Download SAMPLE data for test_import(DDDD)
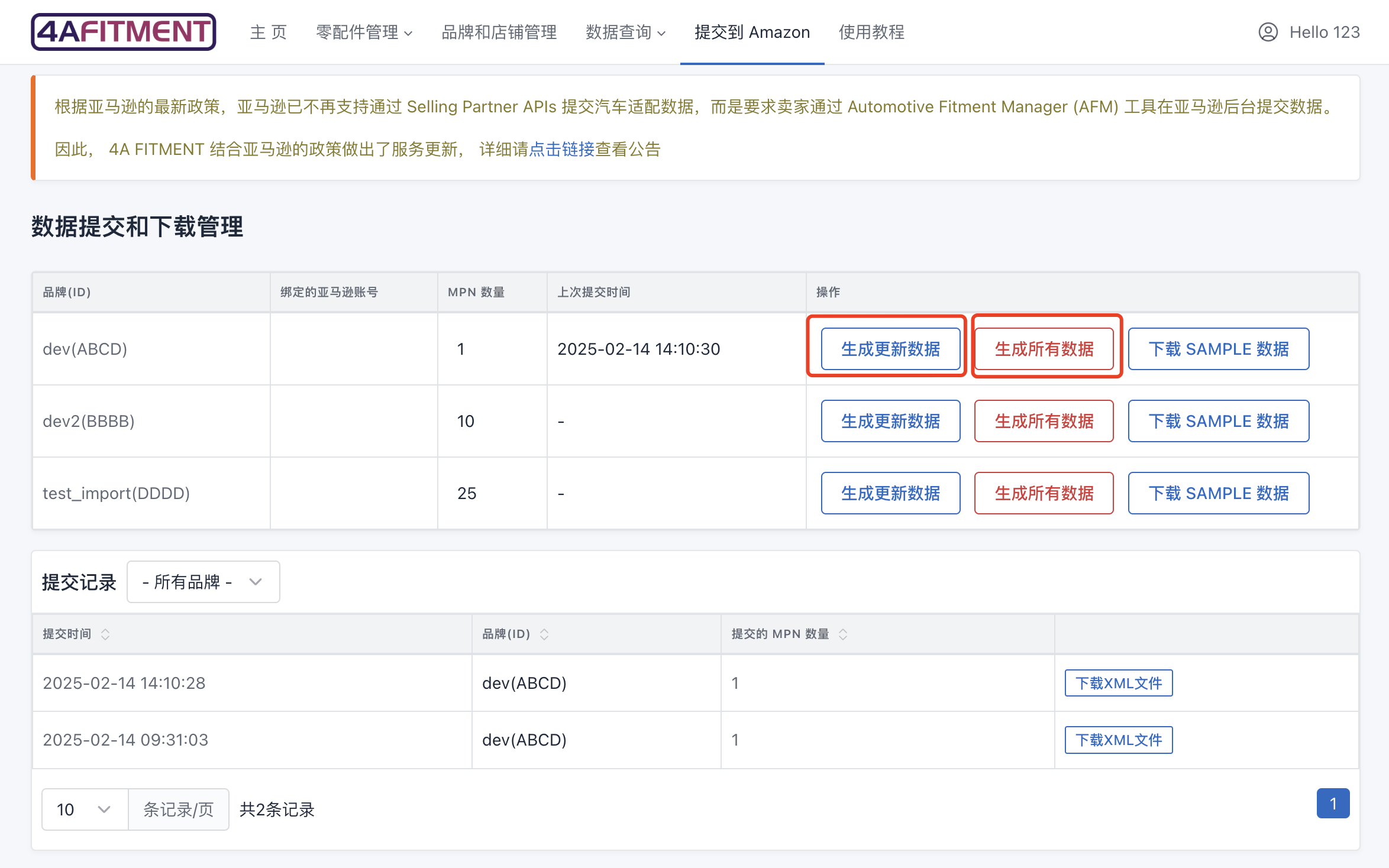The height and width of the screenshot is (868, 1389). (x=1218, y=493)
